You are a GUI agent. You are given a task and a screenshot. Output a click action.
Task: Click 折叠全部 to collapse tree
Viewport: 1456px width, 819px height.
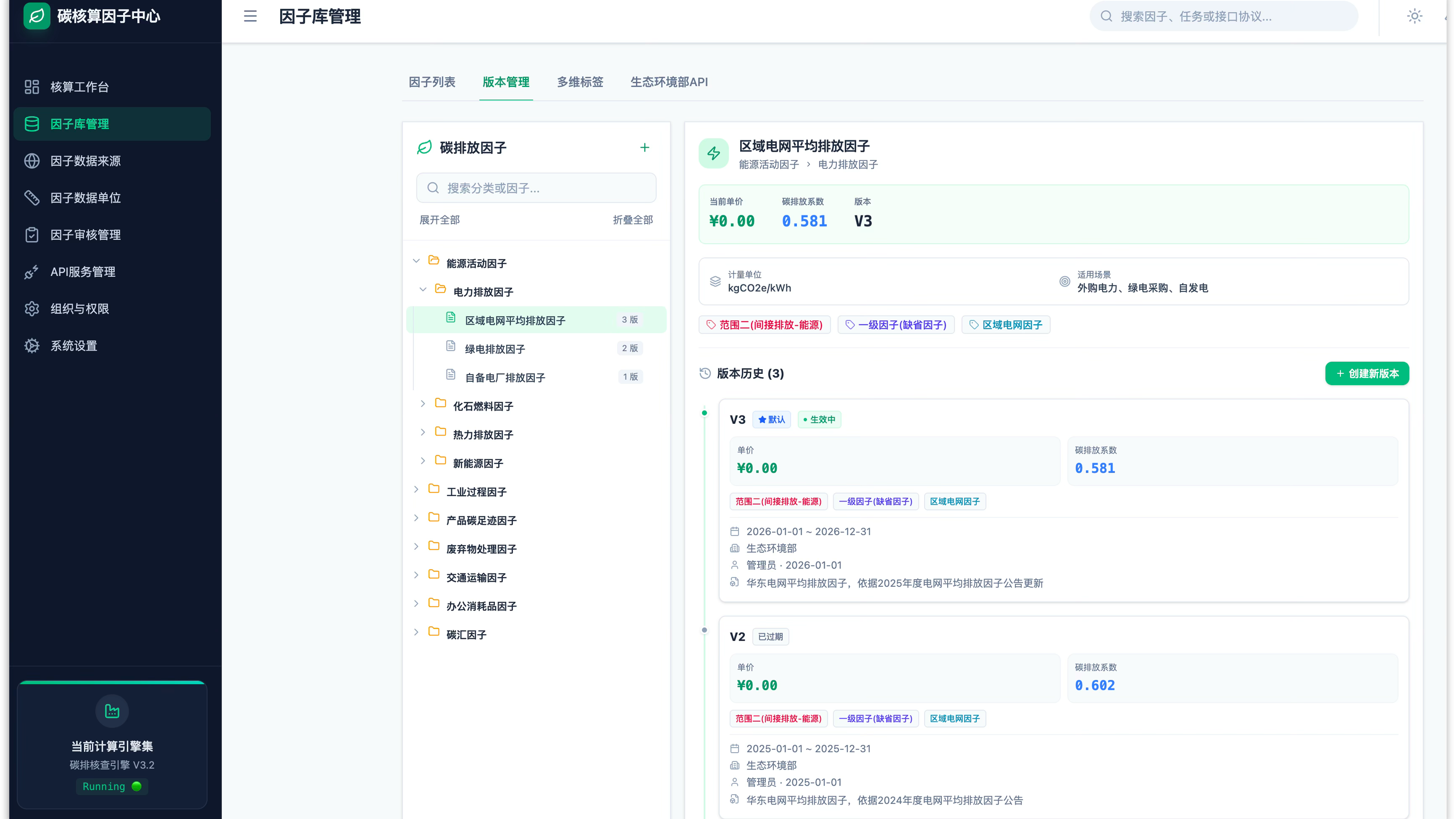tap(633, 220)
